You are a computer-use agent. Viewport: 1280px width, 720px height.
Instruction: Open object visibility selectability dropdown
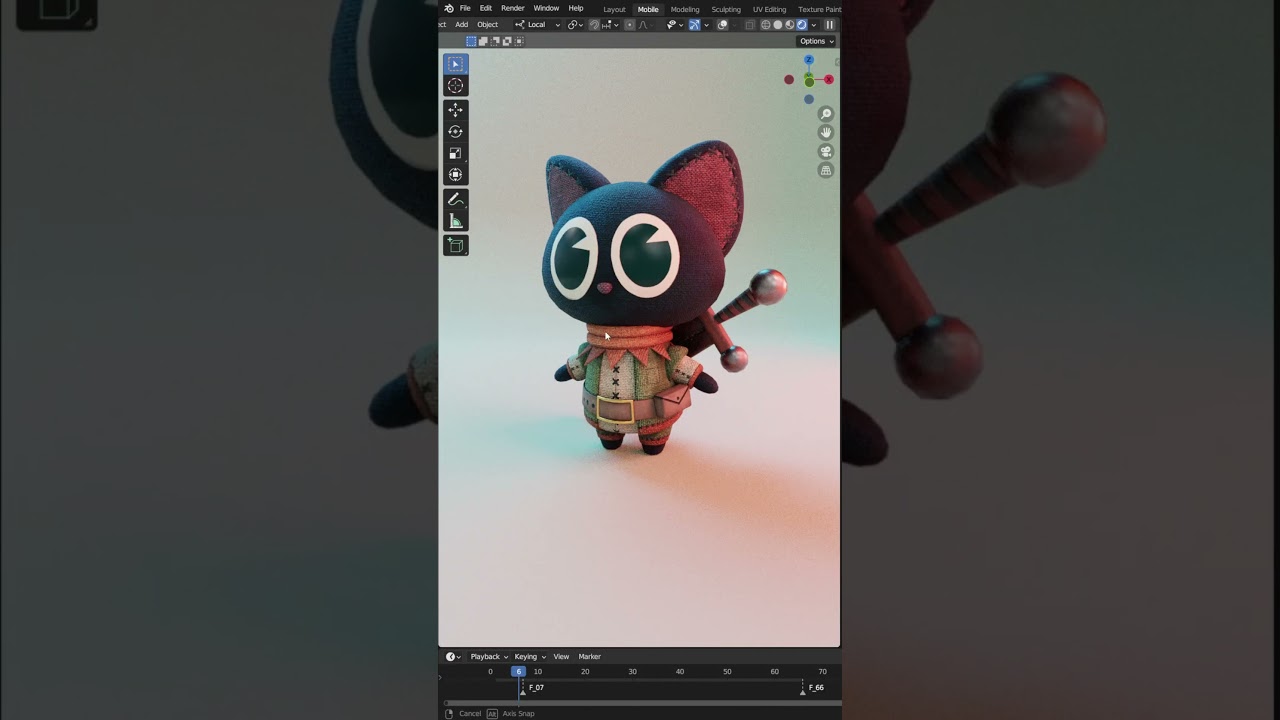[x=675, y=25]
